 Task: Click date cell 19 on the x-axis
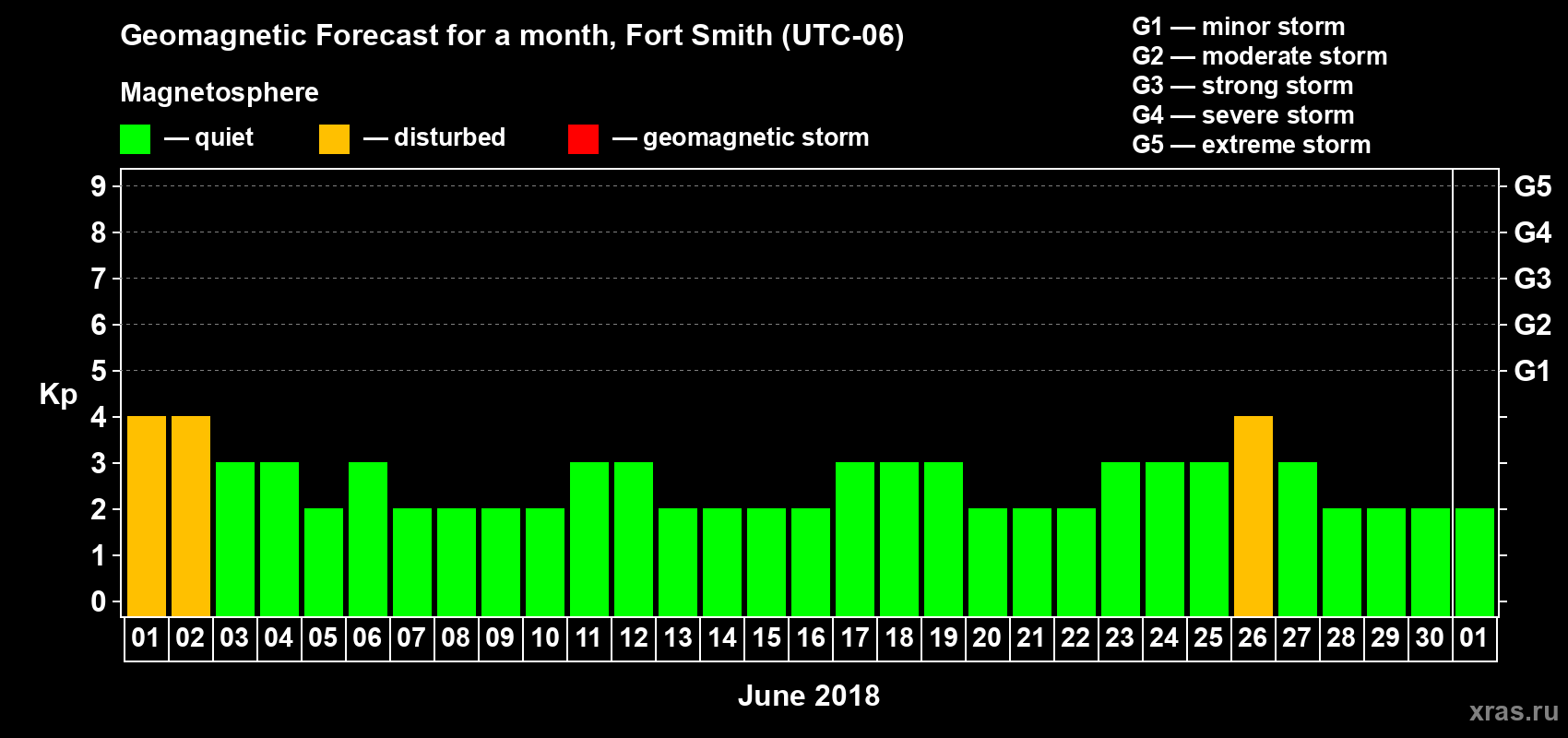(944, 638)
